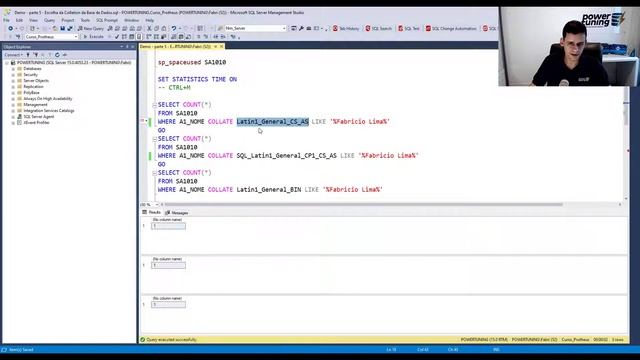Expand the Server Objects node

coord(13,81)
